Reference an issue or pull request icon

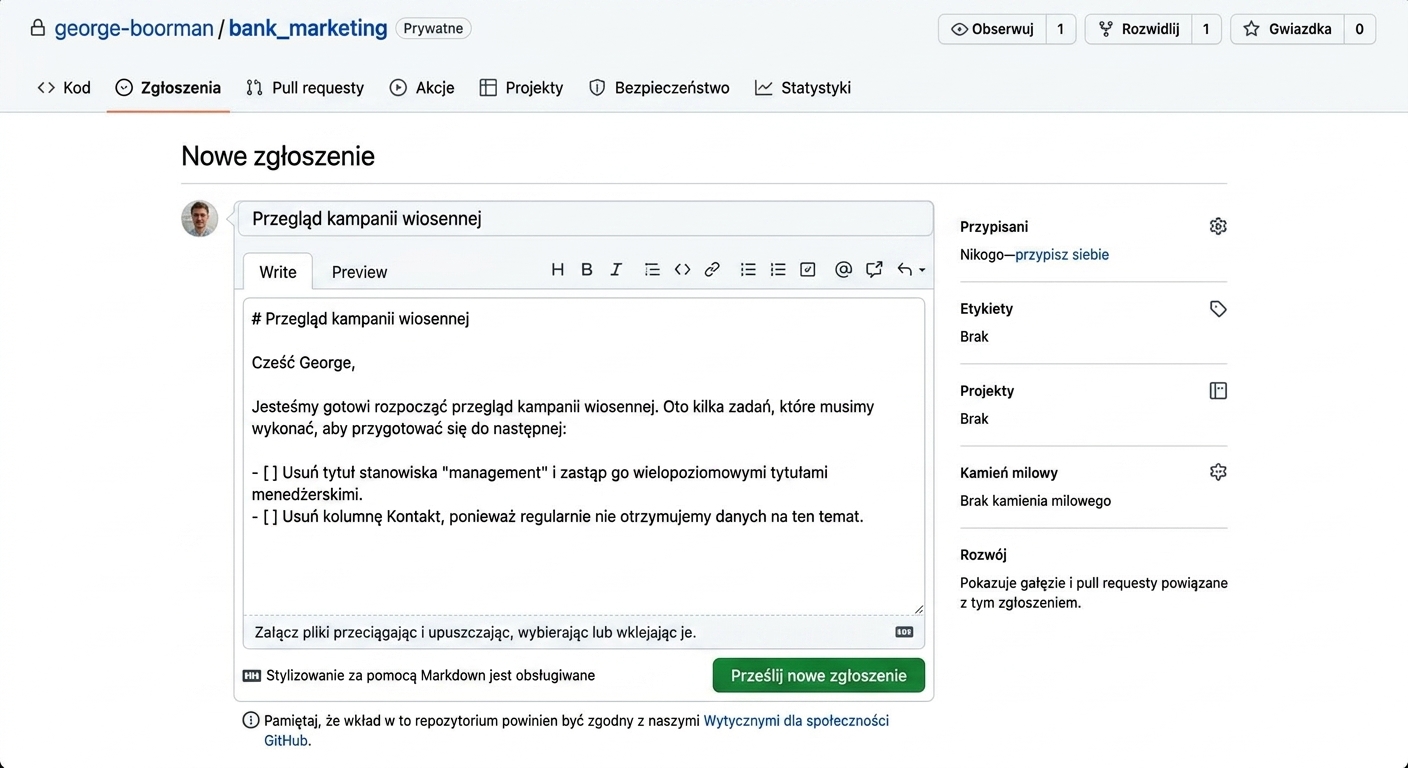(874, 270)
